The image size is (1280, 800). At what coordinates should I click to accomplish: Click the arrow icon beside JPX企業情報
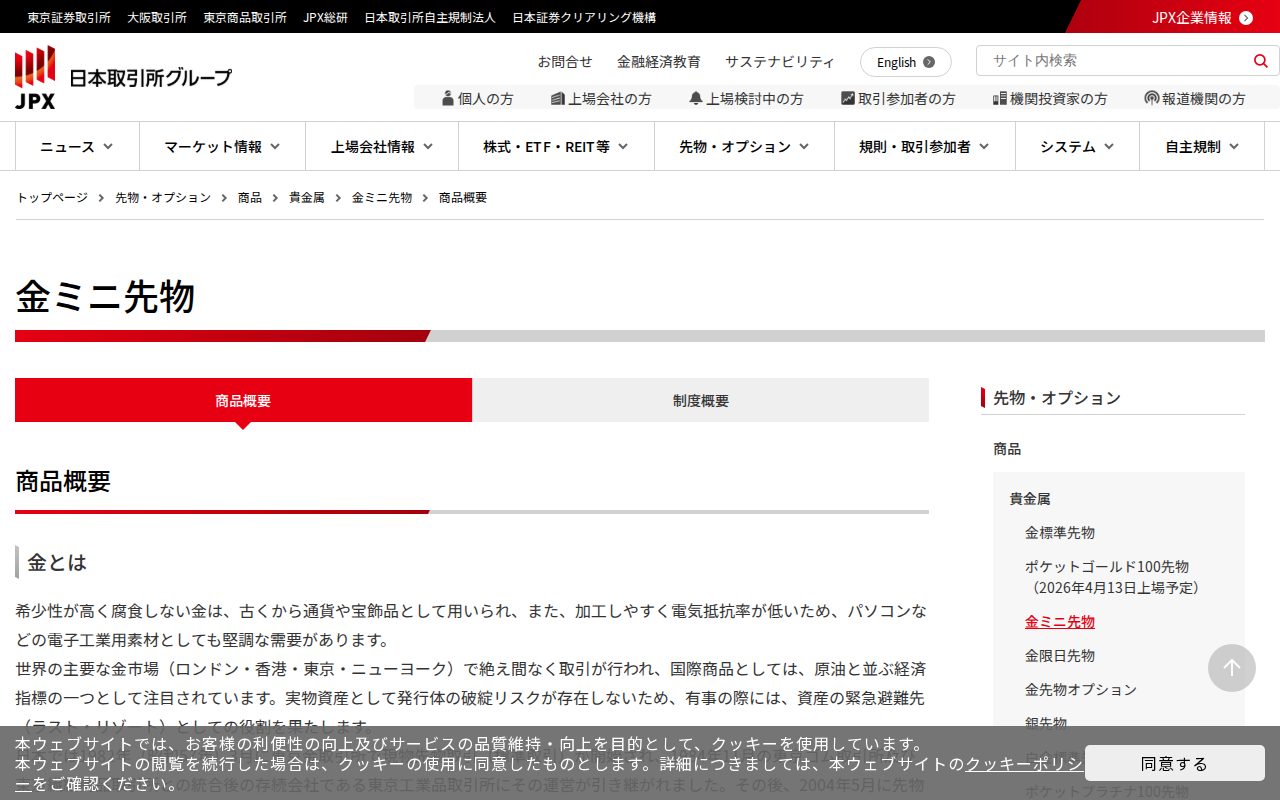click(1246, 17)
